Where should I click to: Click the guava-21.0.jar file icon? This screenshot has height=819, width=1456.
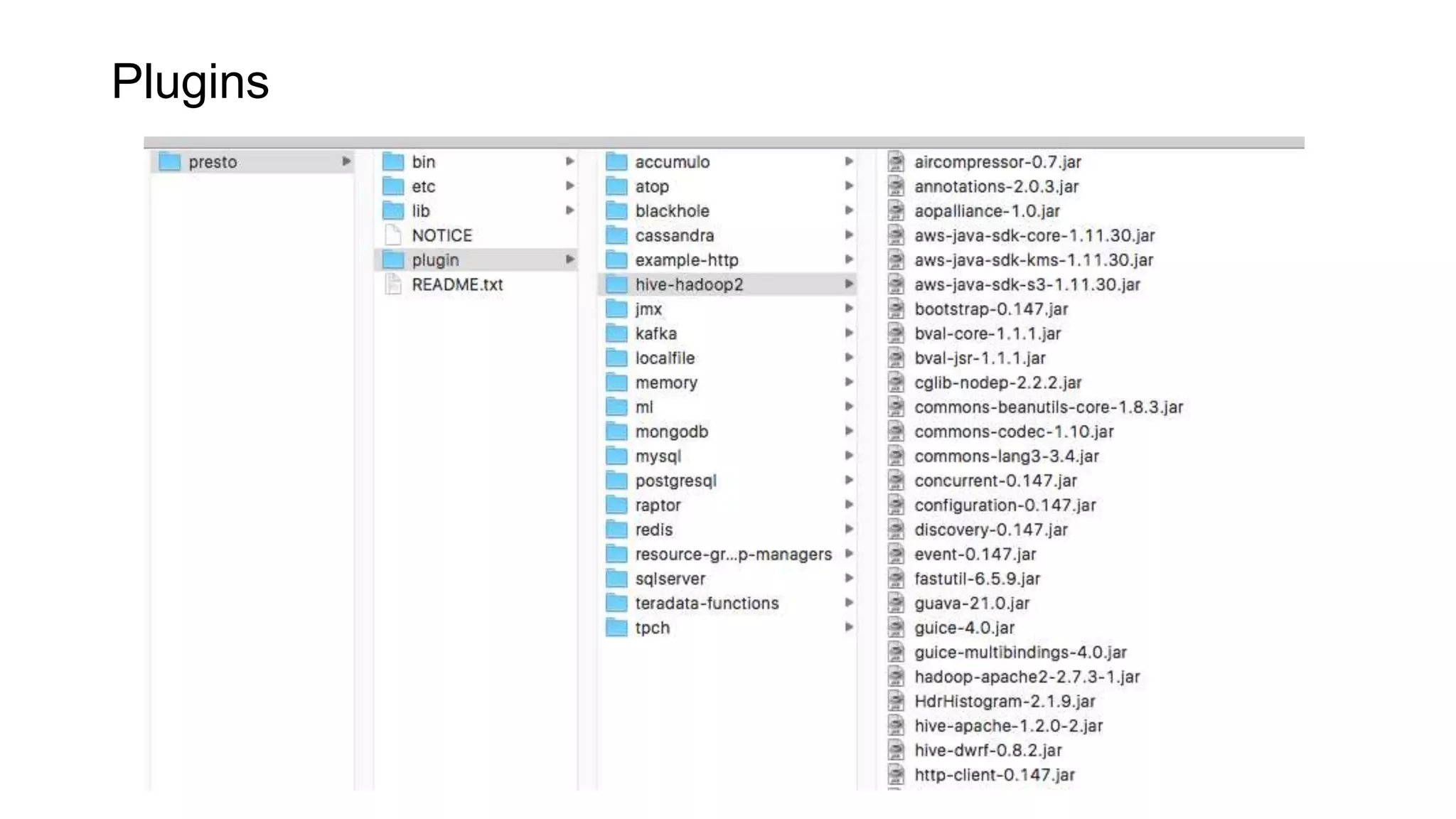click(x=896, y=604)
